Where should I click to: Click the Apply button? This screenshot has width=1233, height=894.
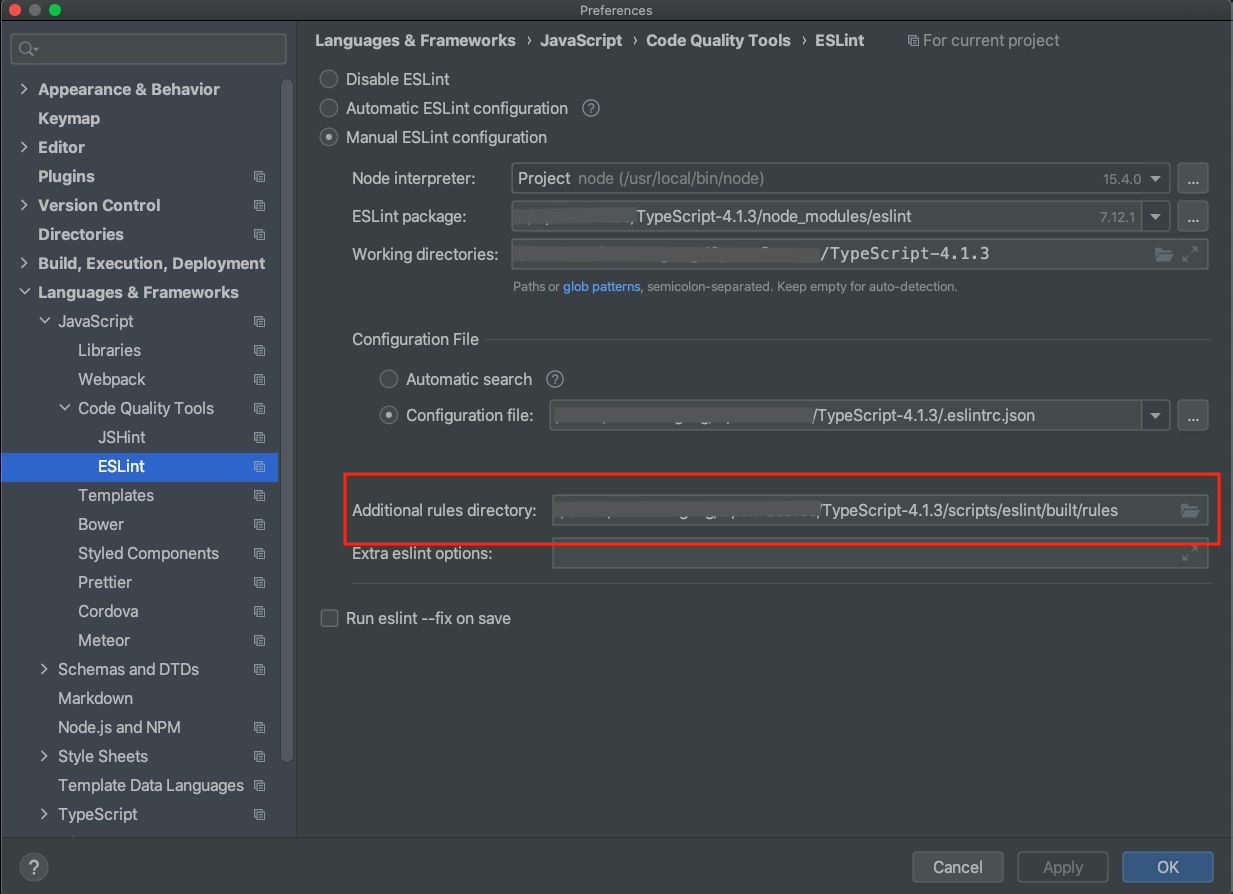tap(1062, 867)
